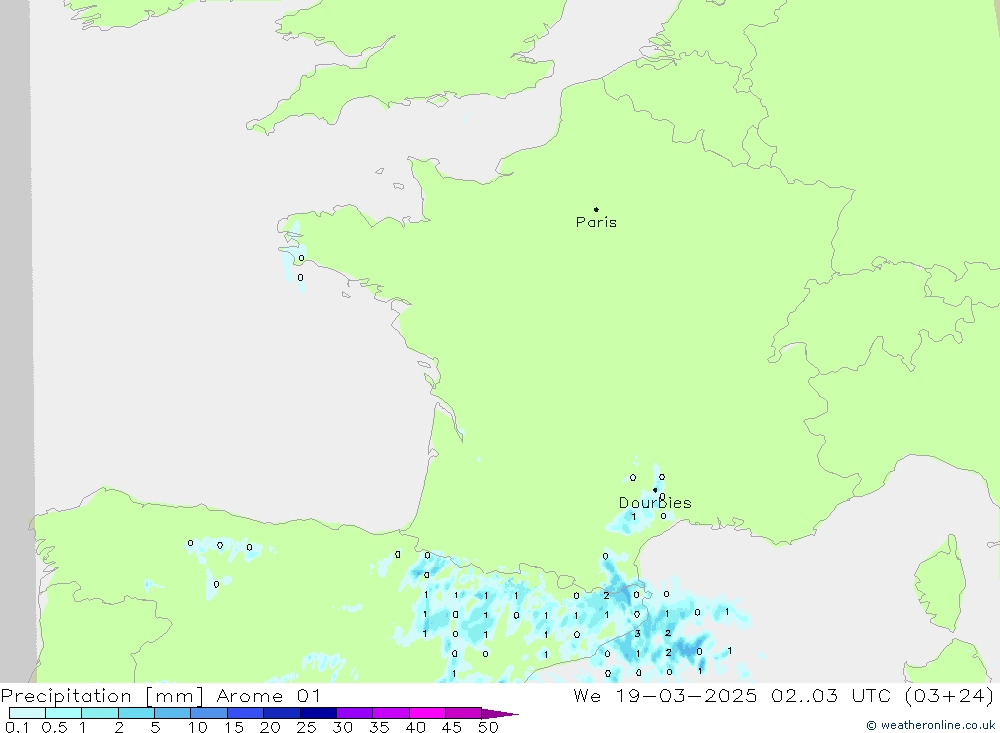Select the 2–5 mm legend swatch
The image size is (1000, 733).
136,713
